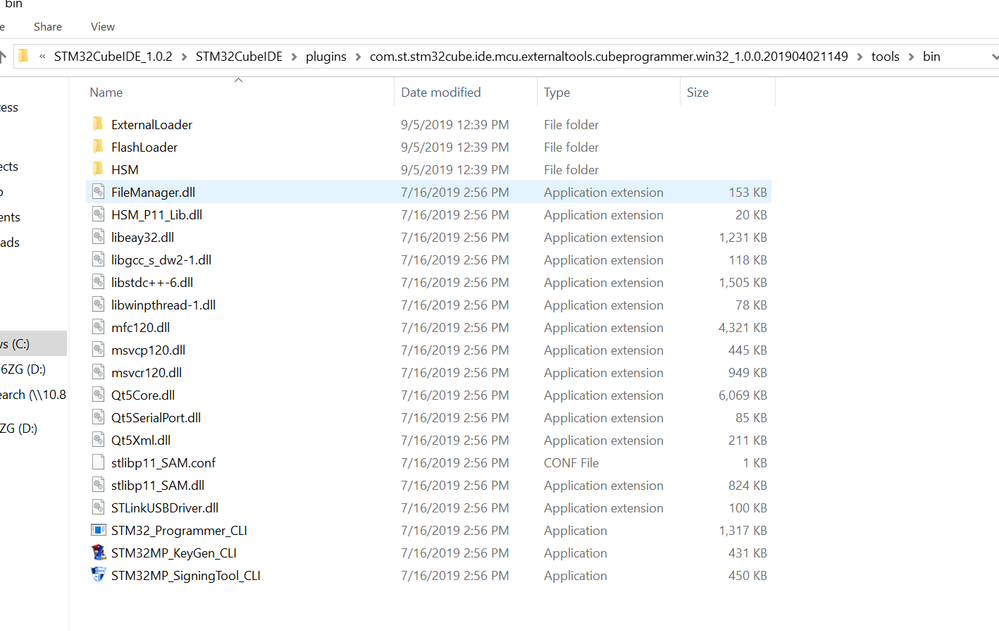Click the STM32MP_SigningTool_CLI application icon
999x631 pixels.
point(98,574)
